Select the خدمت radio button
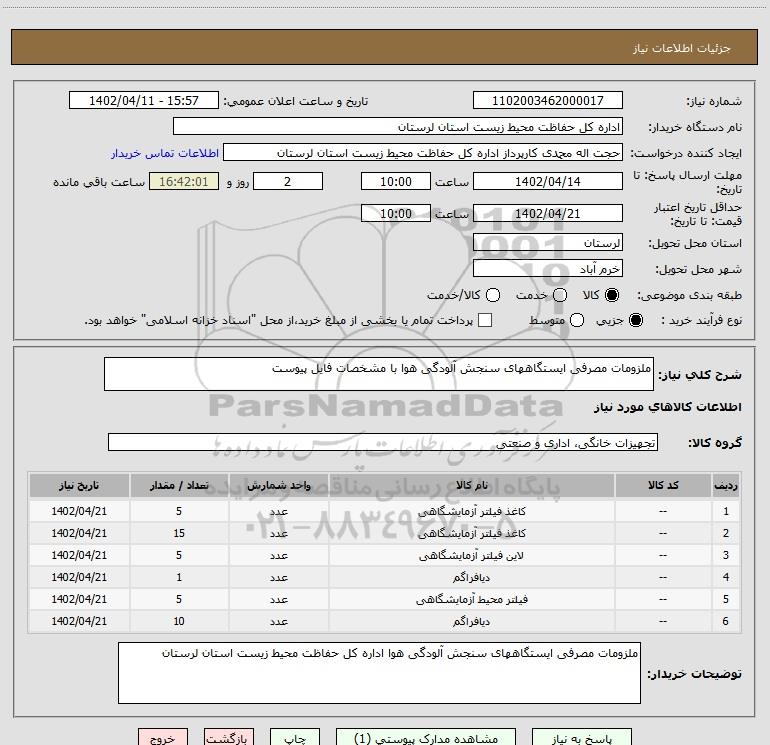770x745 pixels. (x=560, y=295)
